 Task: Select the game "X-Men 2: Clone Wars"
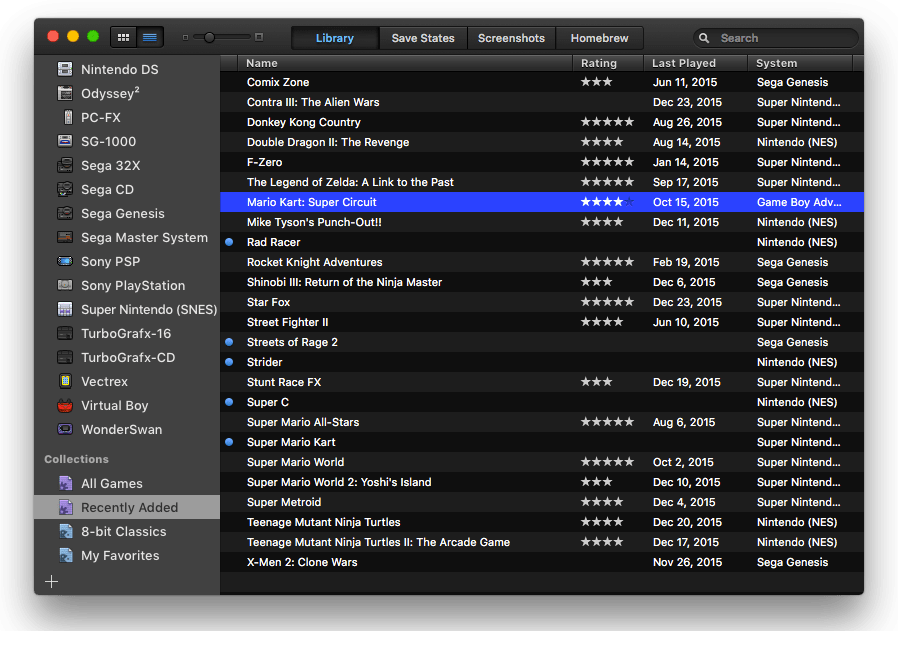pyautogui.click(x=542, y=563)
